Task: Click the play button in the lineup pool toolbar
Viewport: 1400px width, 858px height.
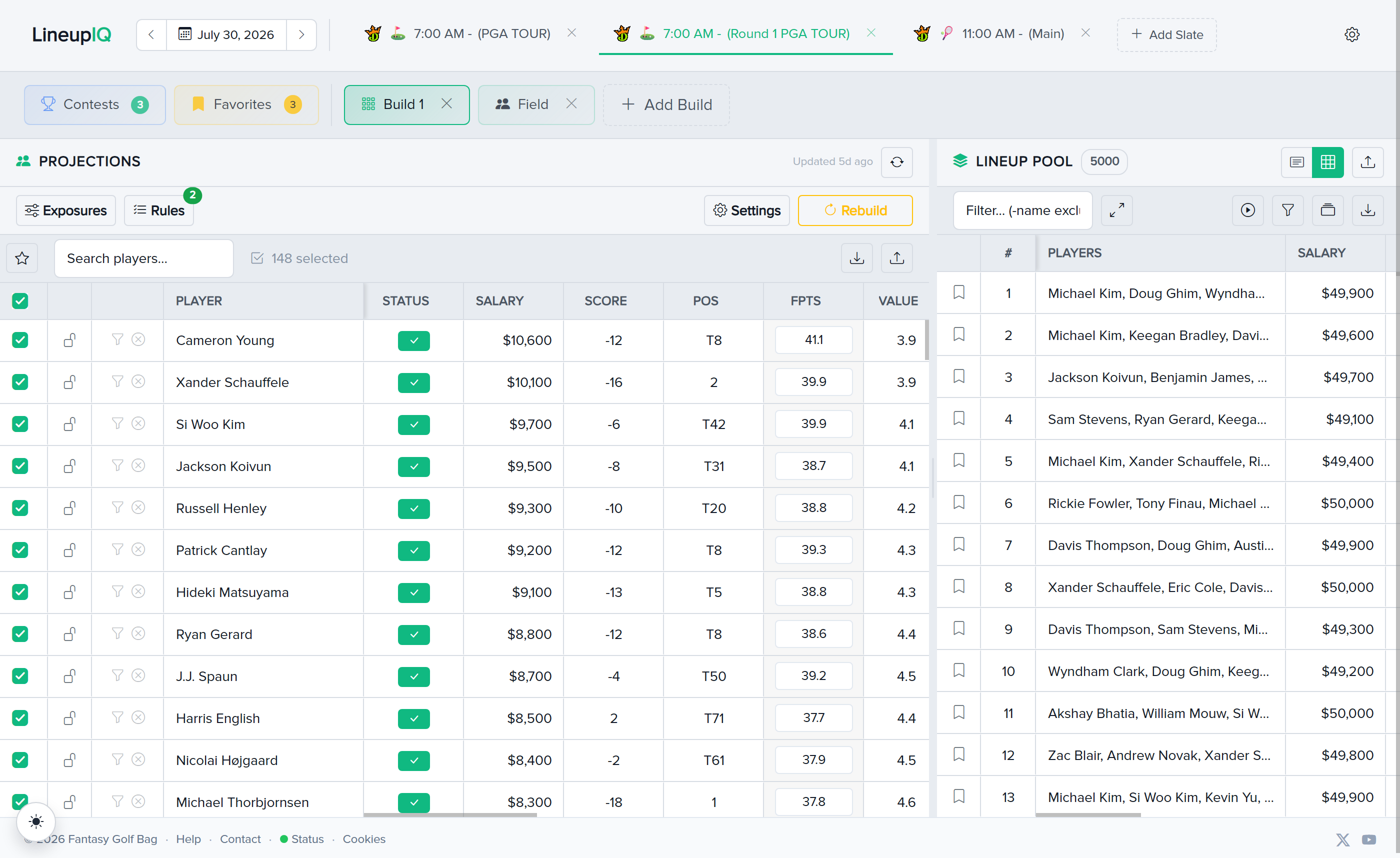Action: click(x=1247, y=210)
